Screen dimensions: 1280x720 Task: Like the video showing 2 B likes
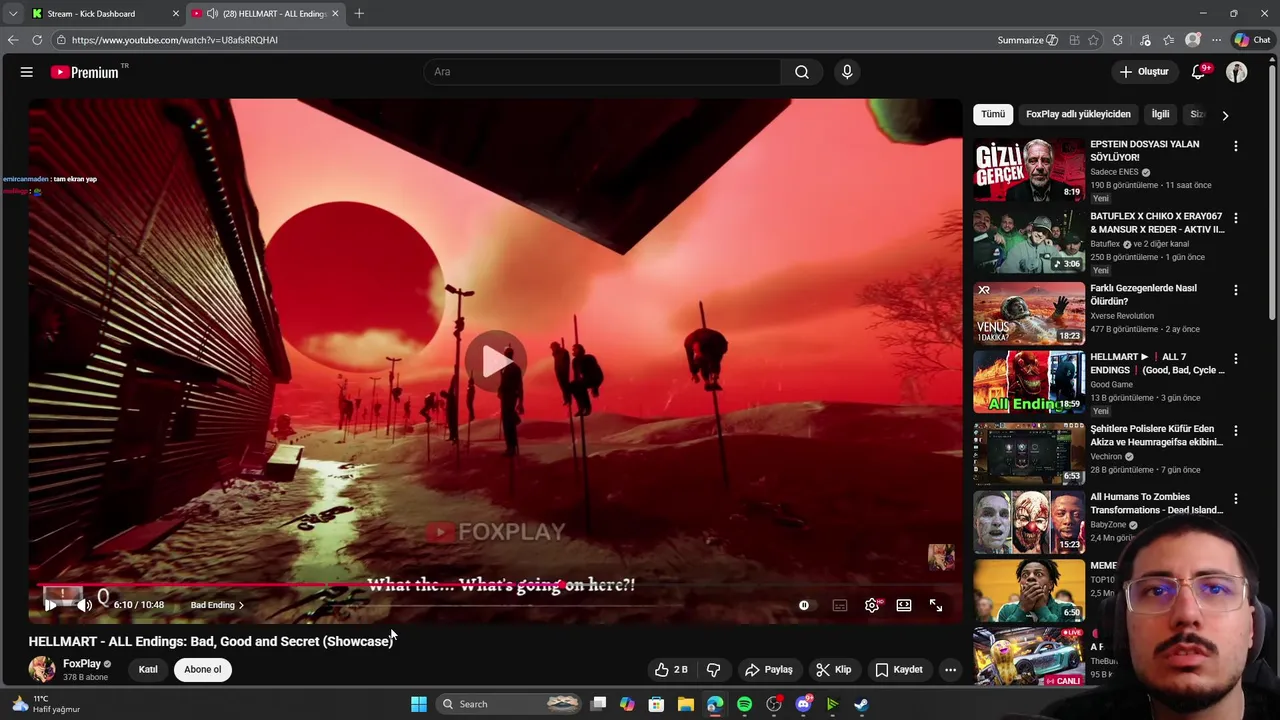point(671,670)
